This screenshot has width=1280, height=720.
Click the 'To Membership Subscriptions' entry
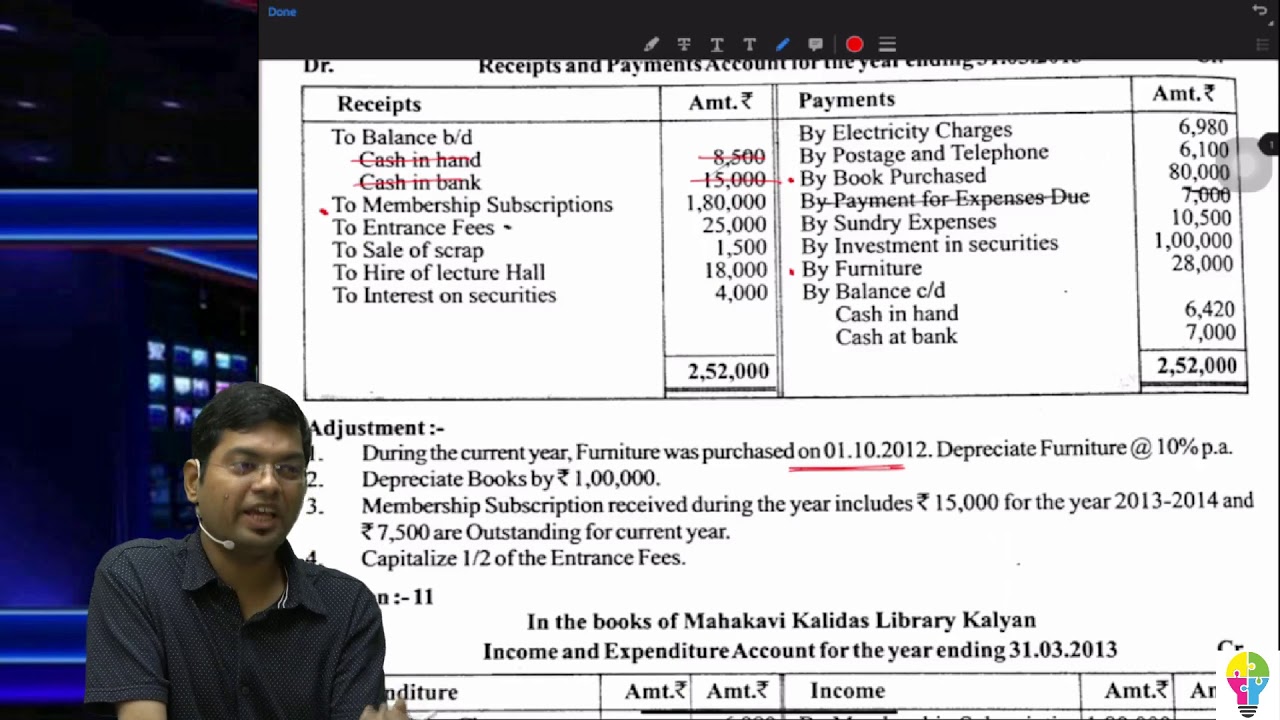click(472, 205)
